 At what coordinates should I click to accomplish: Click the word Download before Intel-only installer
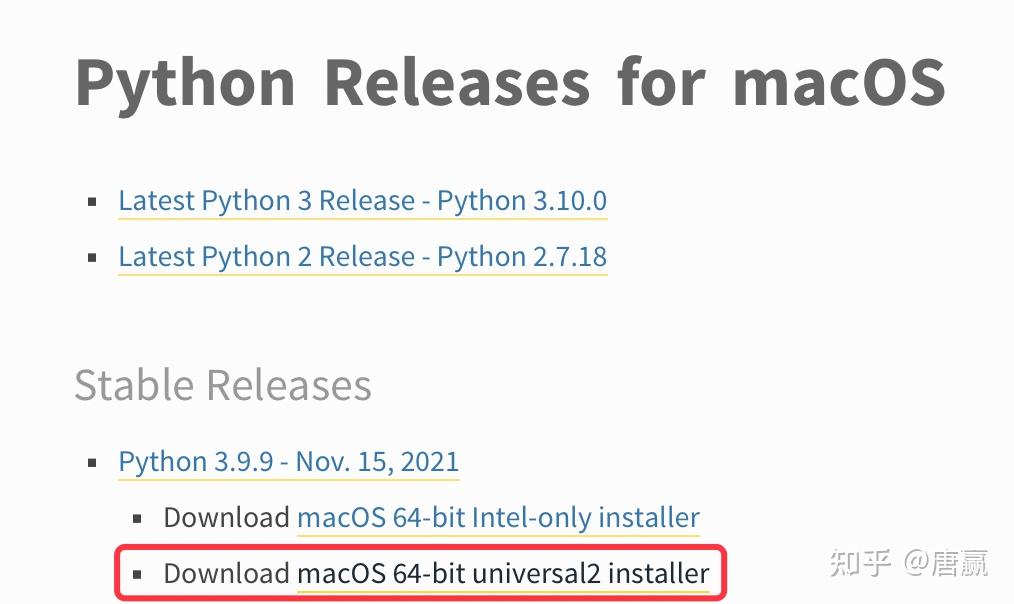pyautogui.click(x=226, y=518)
